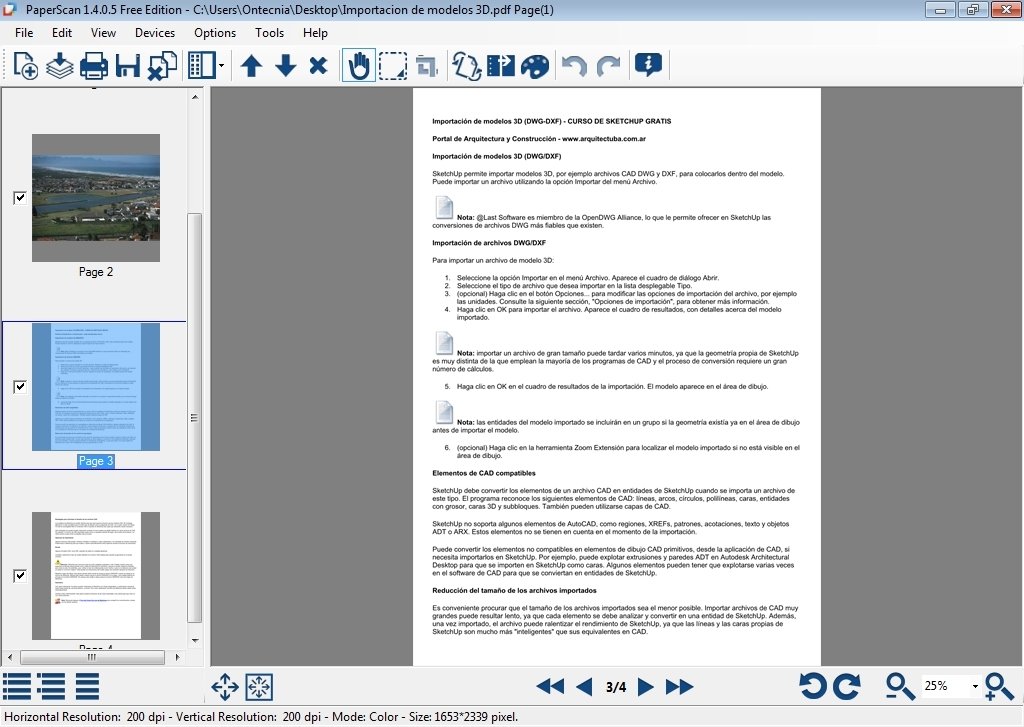Open the File menu

pos(24,33)
